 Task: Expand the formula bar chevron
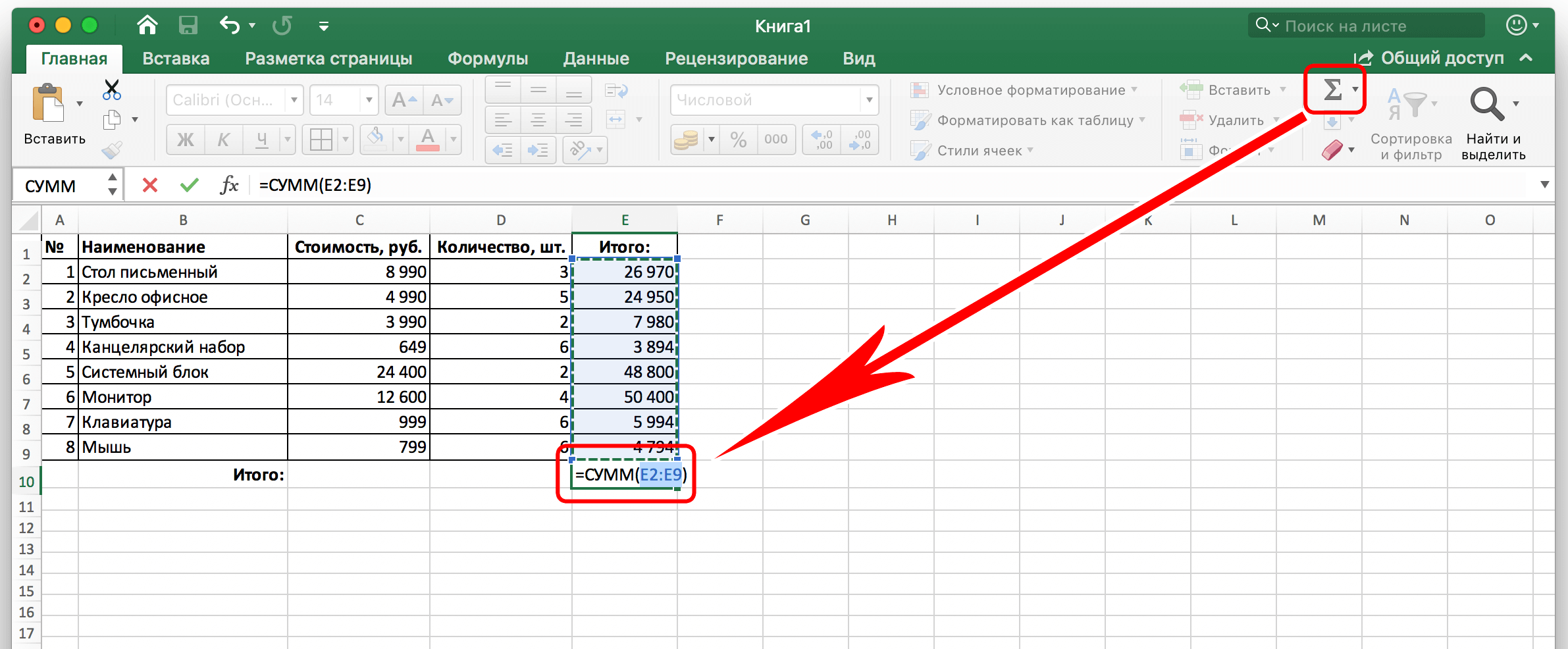(x=1545, y=185)
